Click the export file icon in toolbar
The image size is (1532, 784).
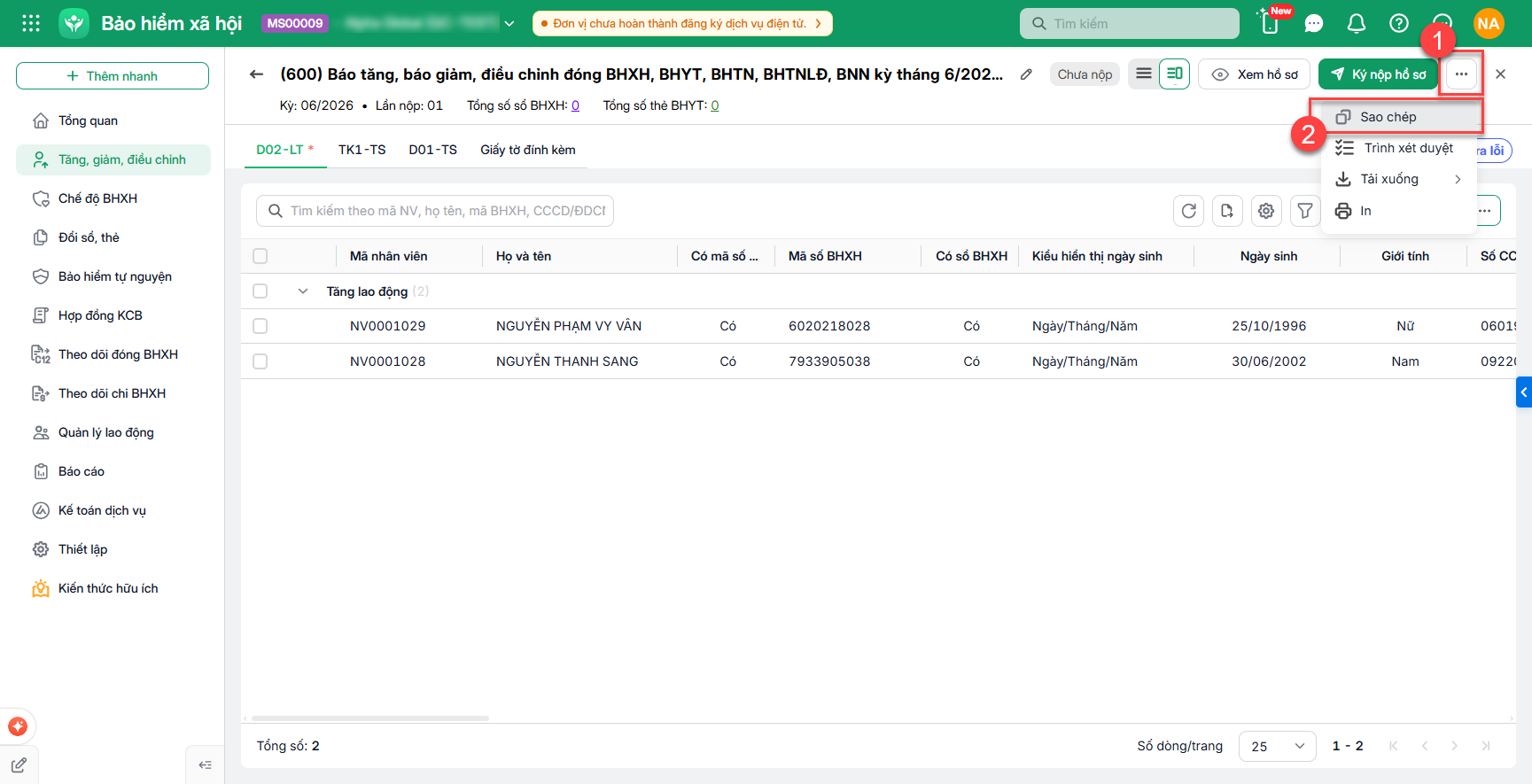(x=1227, y=211)
